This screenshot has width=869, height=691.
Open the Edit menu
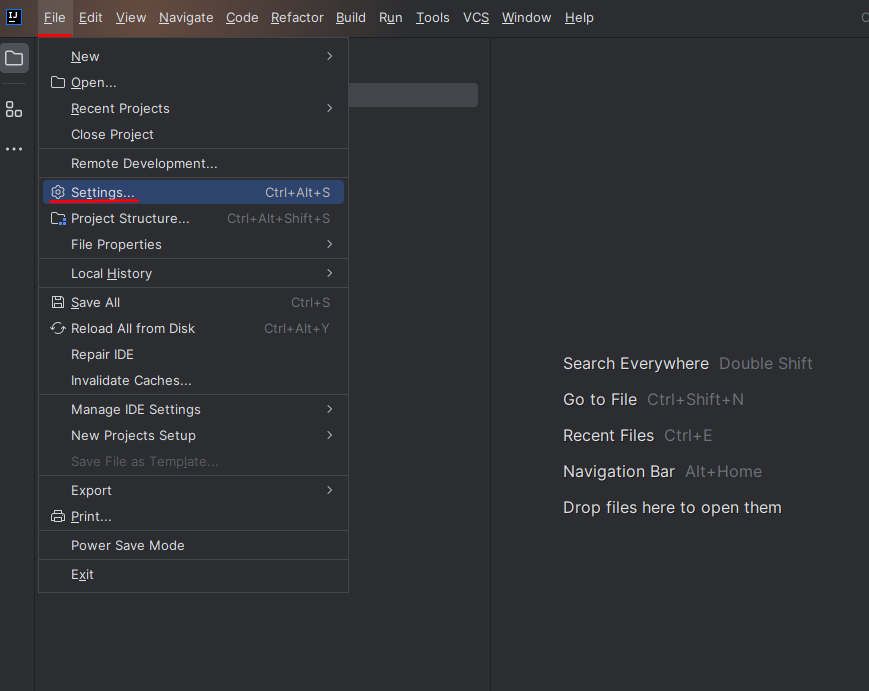point(90,18)
